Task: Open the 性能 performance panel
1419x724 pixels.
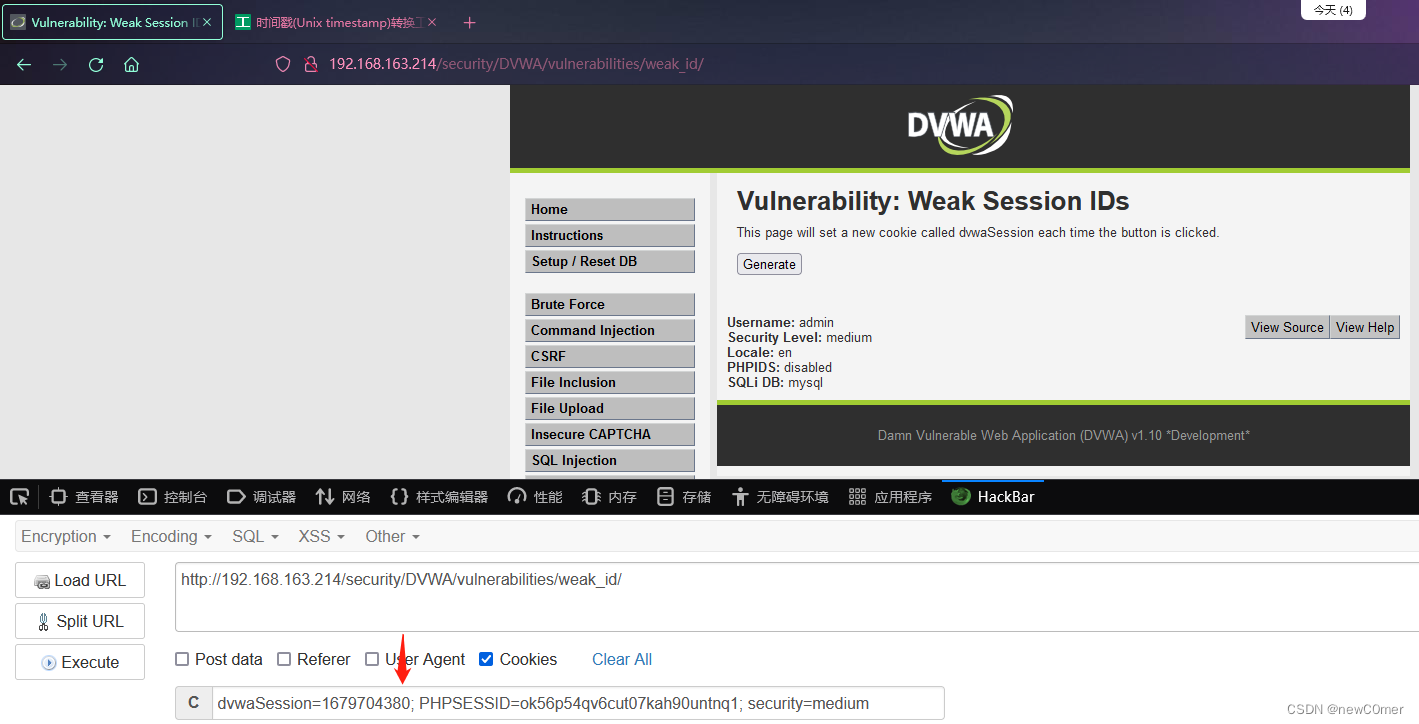Action: [535, 496]
